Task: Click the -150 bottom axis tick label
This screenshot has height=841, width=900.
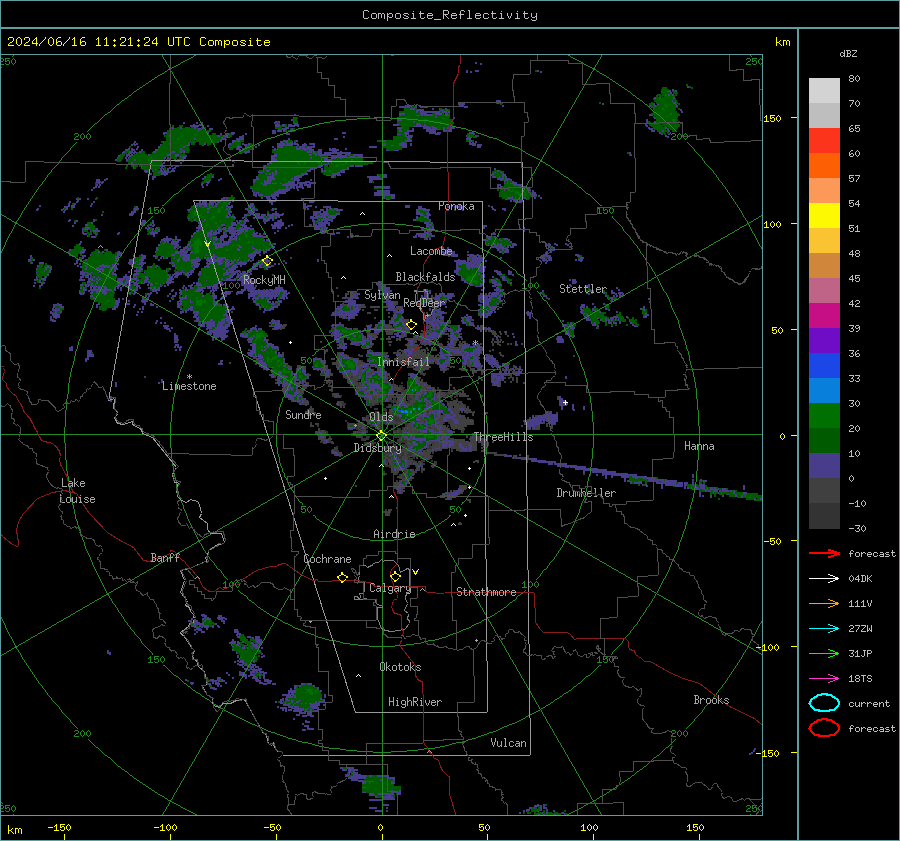Action: point(59,827)
